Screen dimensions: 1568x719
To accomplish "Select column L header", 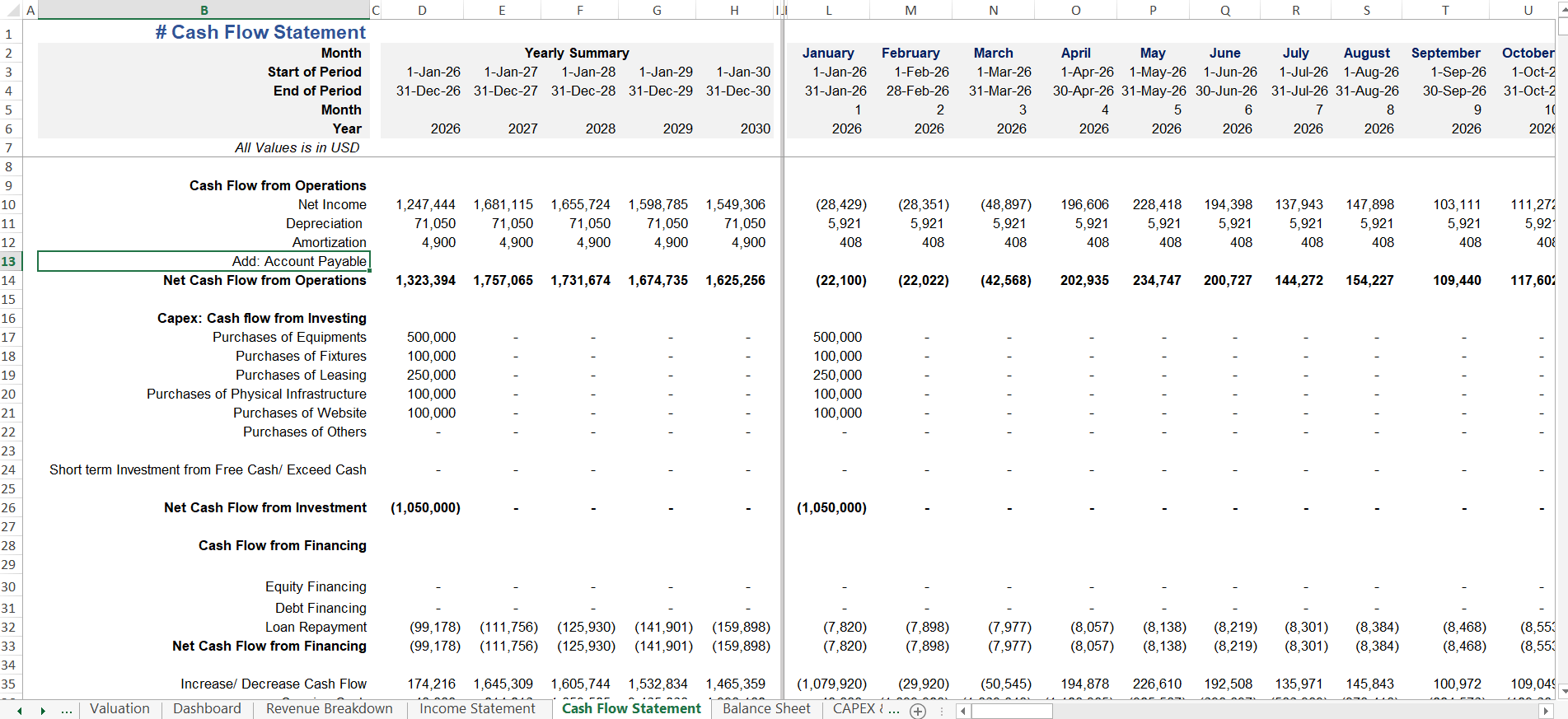I will 829,10.
